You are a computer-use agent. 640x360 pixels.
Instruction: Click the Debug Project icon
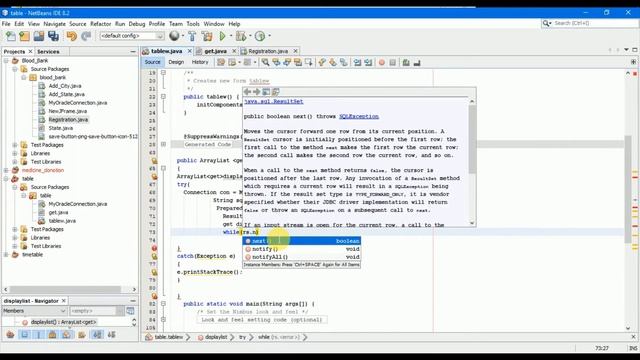(241, 36)
